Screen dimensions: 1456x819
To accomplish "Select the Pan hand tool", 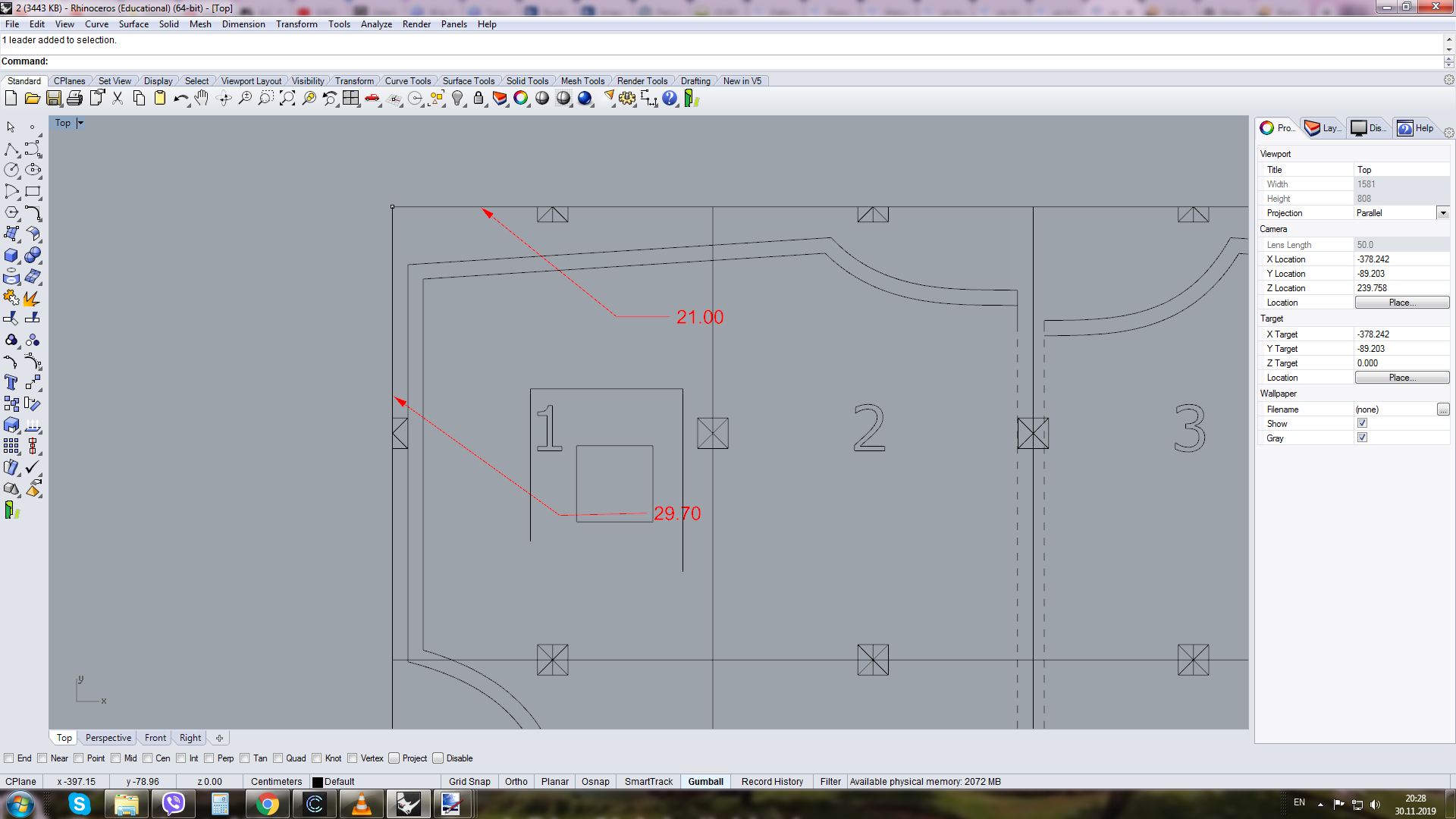I will 202,99.
